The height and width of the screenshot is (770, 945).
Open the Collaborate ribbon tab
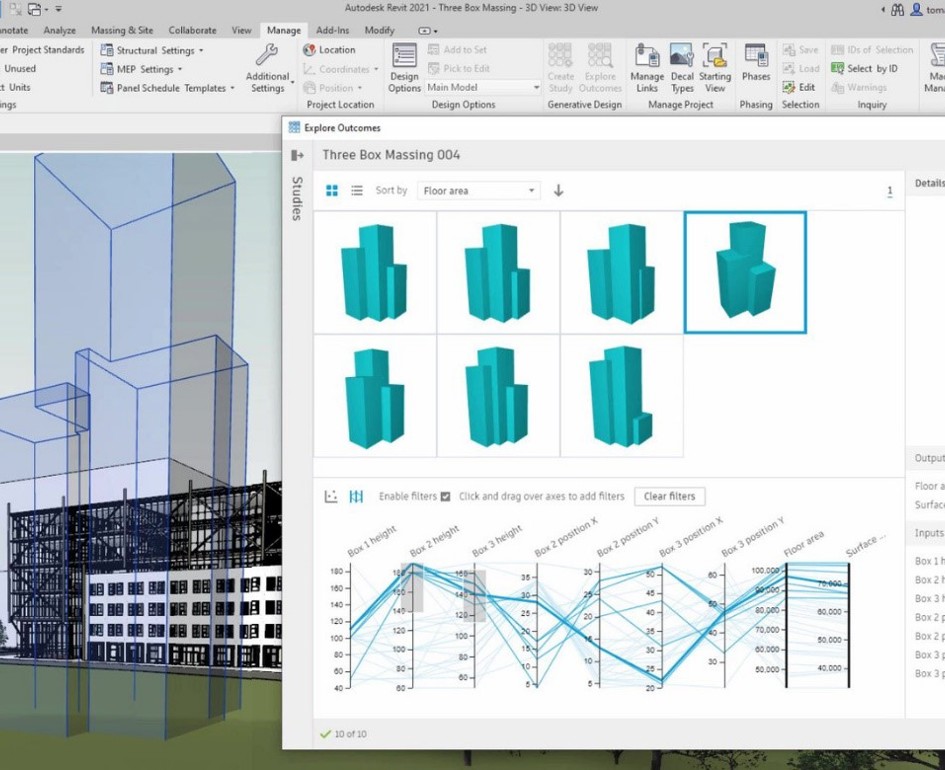click(192, 30)
